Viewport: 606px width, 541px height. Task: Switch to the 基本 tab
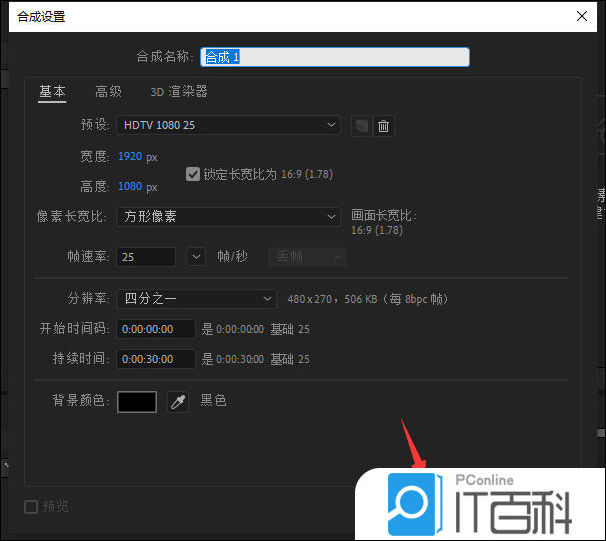[52, 92]
